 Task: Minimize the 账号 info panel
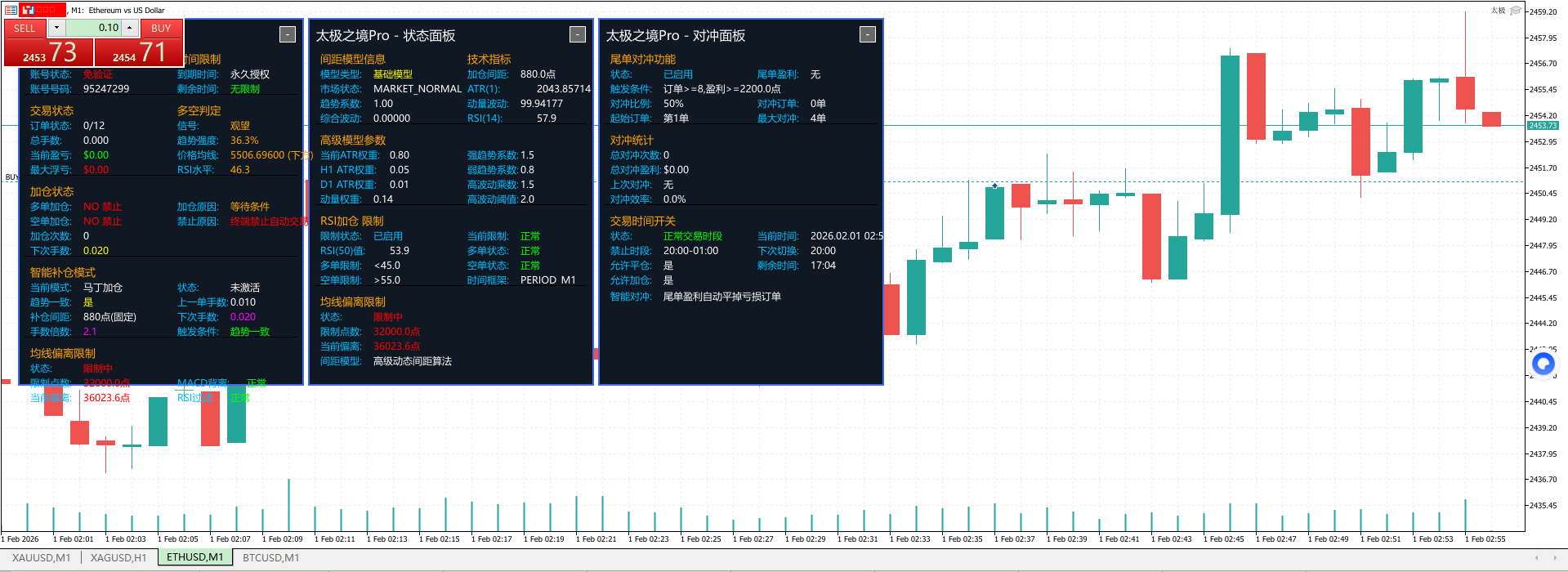point(288,34)
